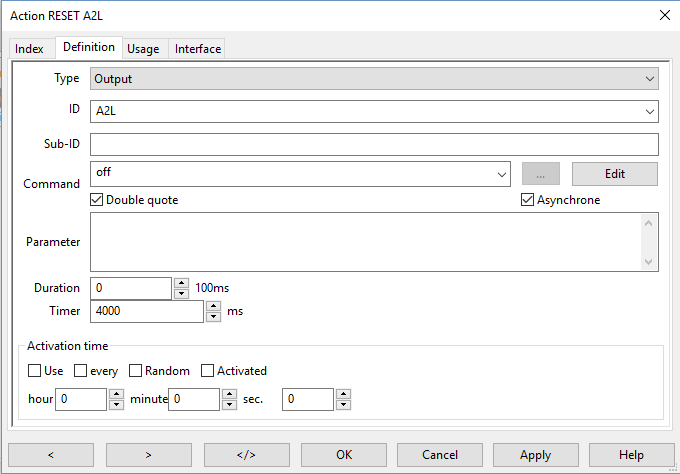
Task: Expand the Command dropdown list
Action: (x=502, y=174)
